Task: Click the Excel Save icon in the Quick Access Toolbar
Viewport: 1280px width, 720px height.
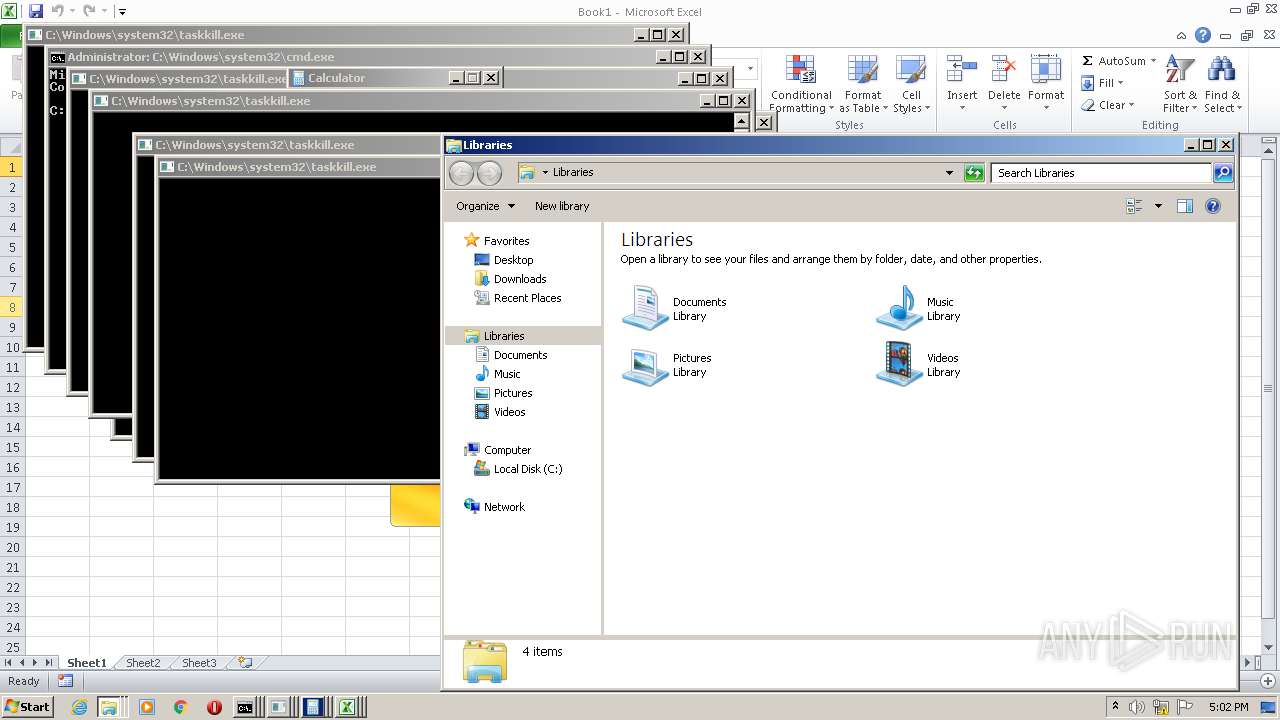Action: [x=36, y=11]
